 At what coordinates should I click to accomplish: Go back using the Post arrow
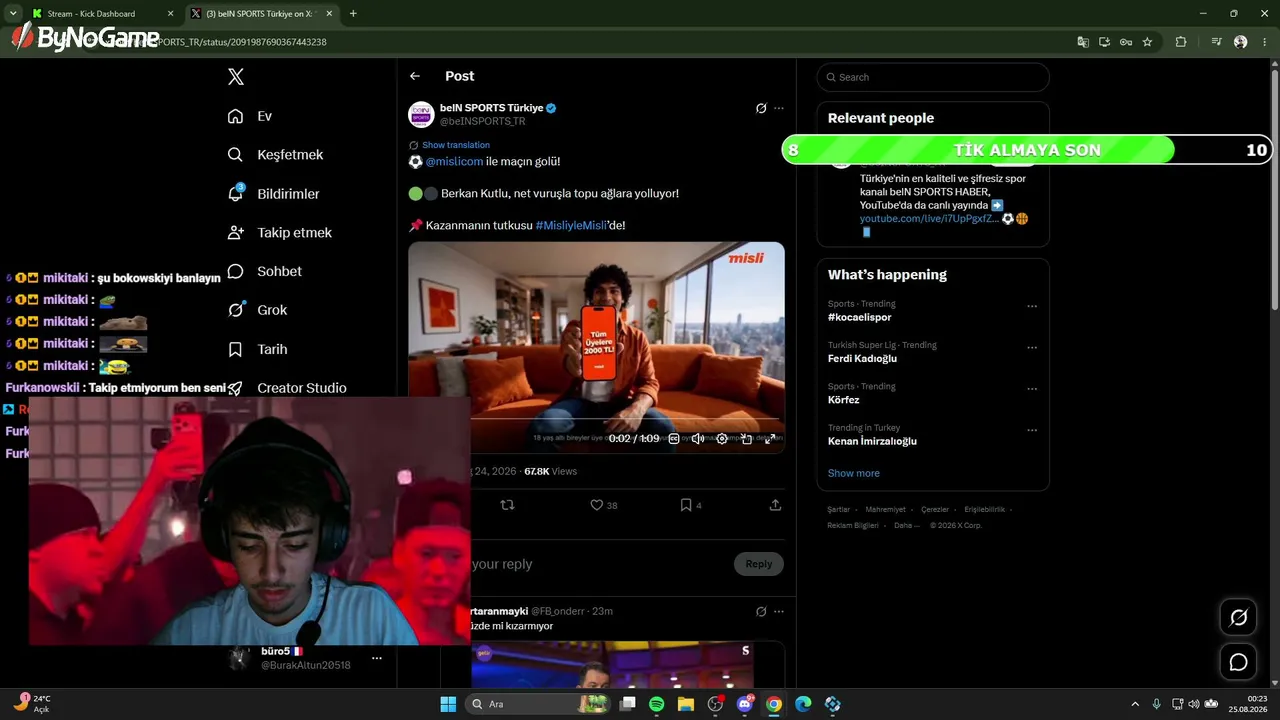tap(415, 76)
